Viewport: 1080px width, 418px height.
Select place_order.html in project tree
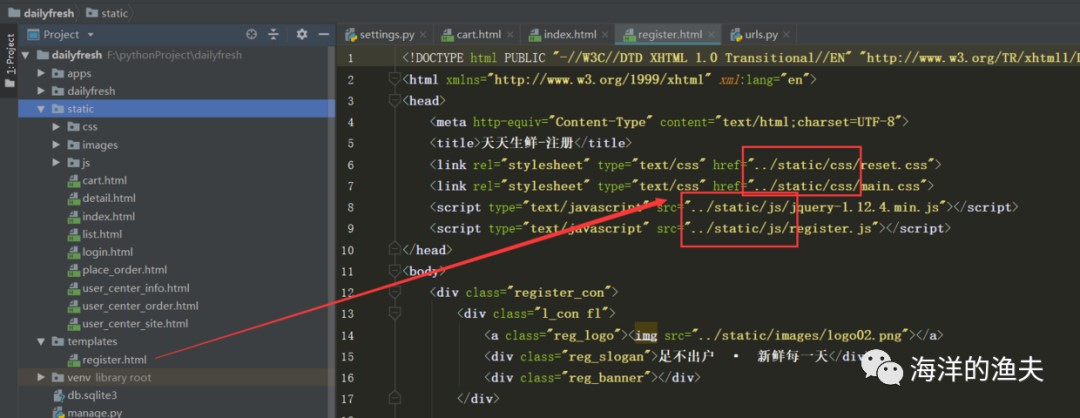point(124,270)
